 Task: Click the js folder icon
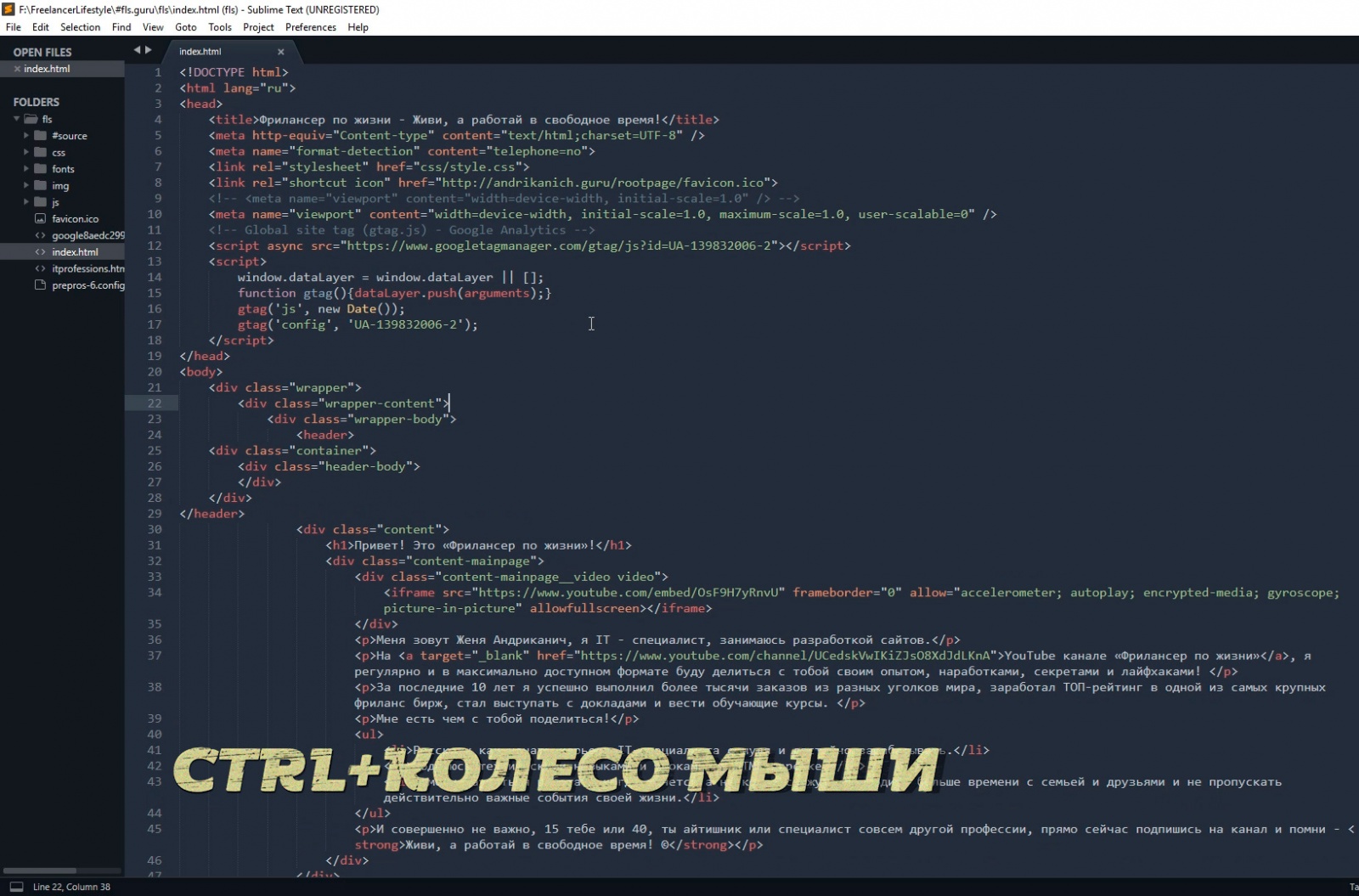(x=40, y=202)
